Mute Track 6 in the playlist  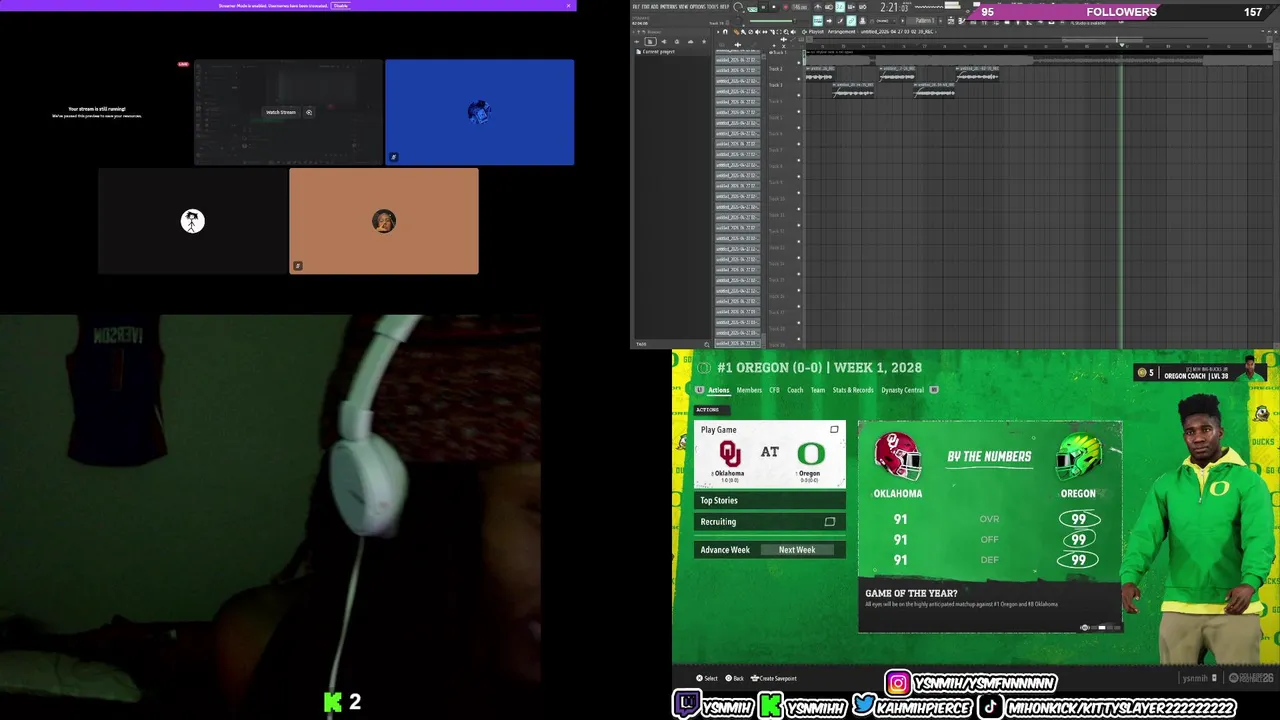(799, 144)
